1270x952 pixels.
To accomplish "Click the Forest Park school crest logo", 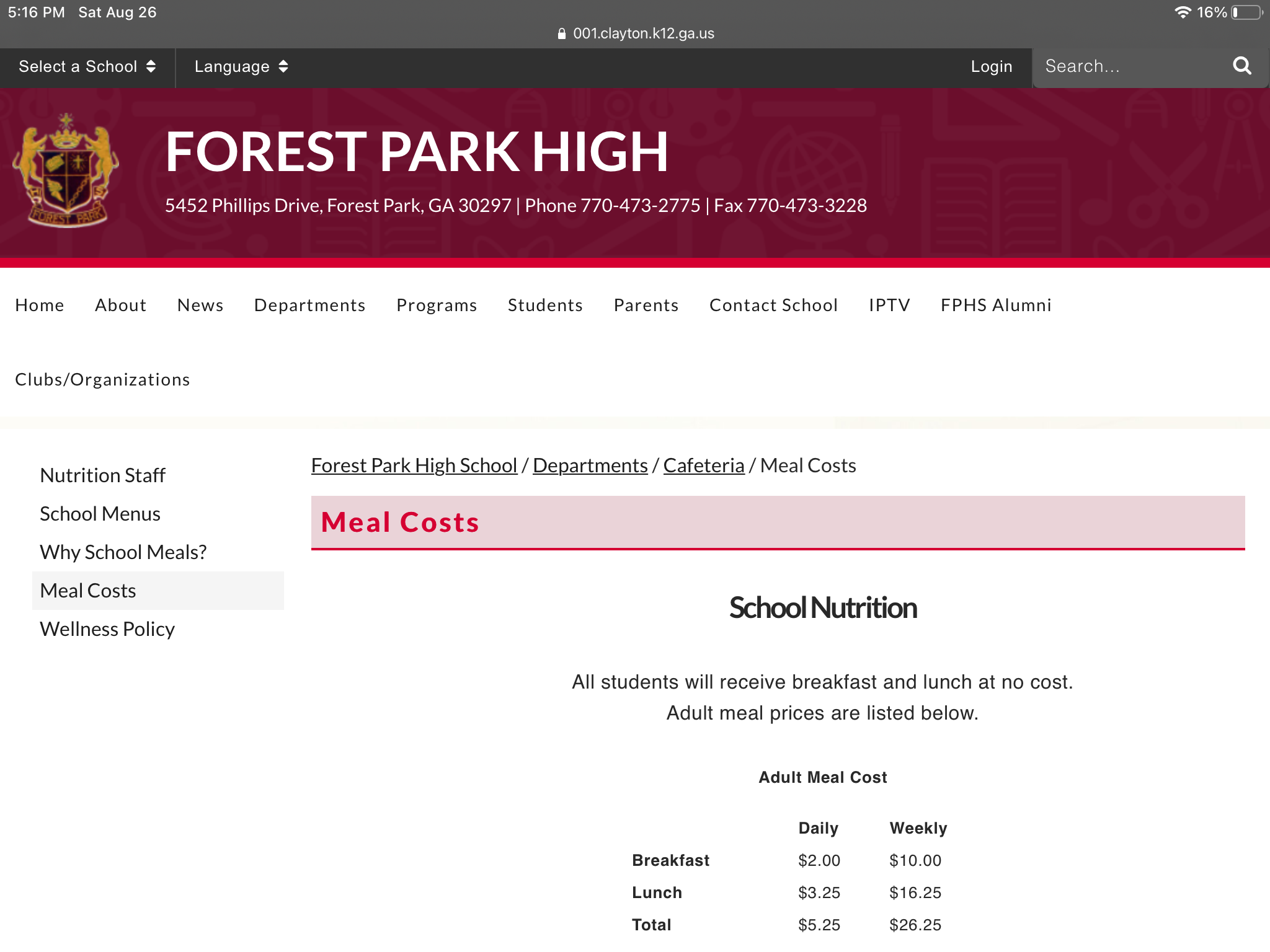I will pyautogui.click(x=66, y=170).
